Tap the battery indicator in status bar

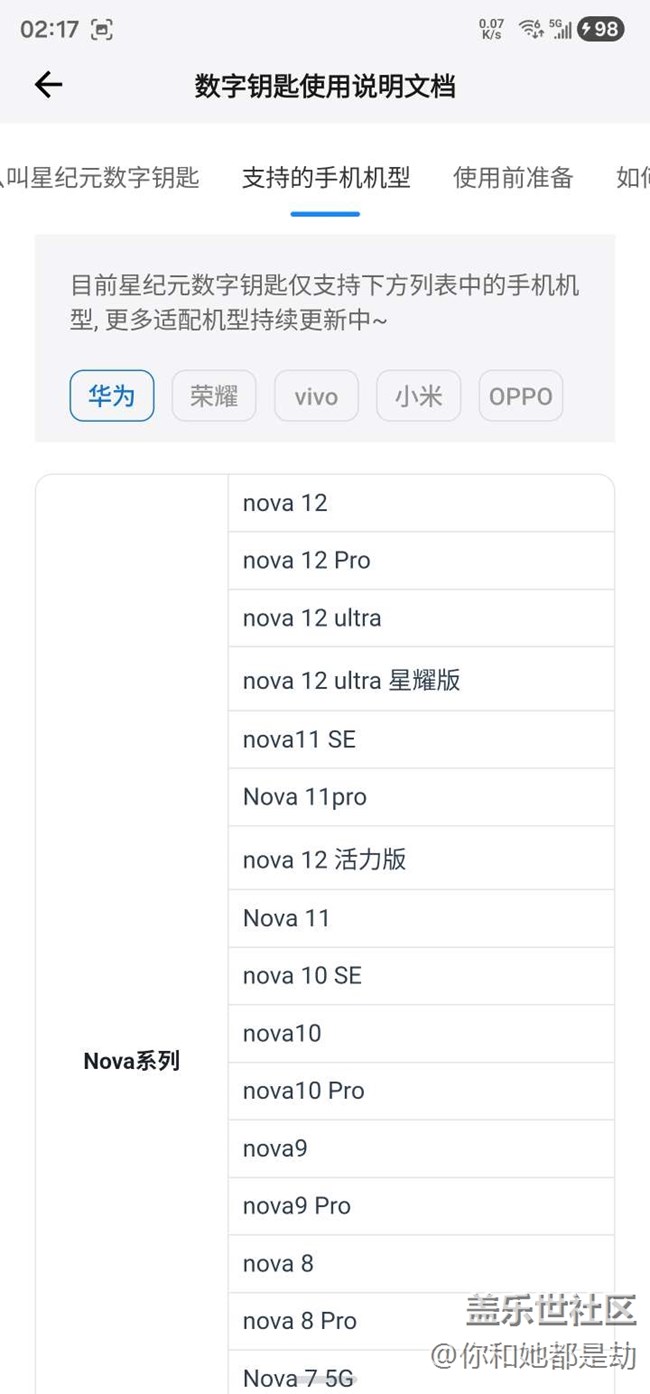click(600, 29)
